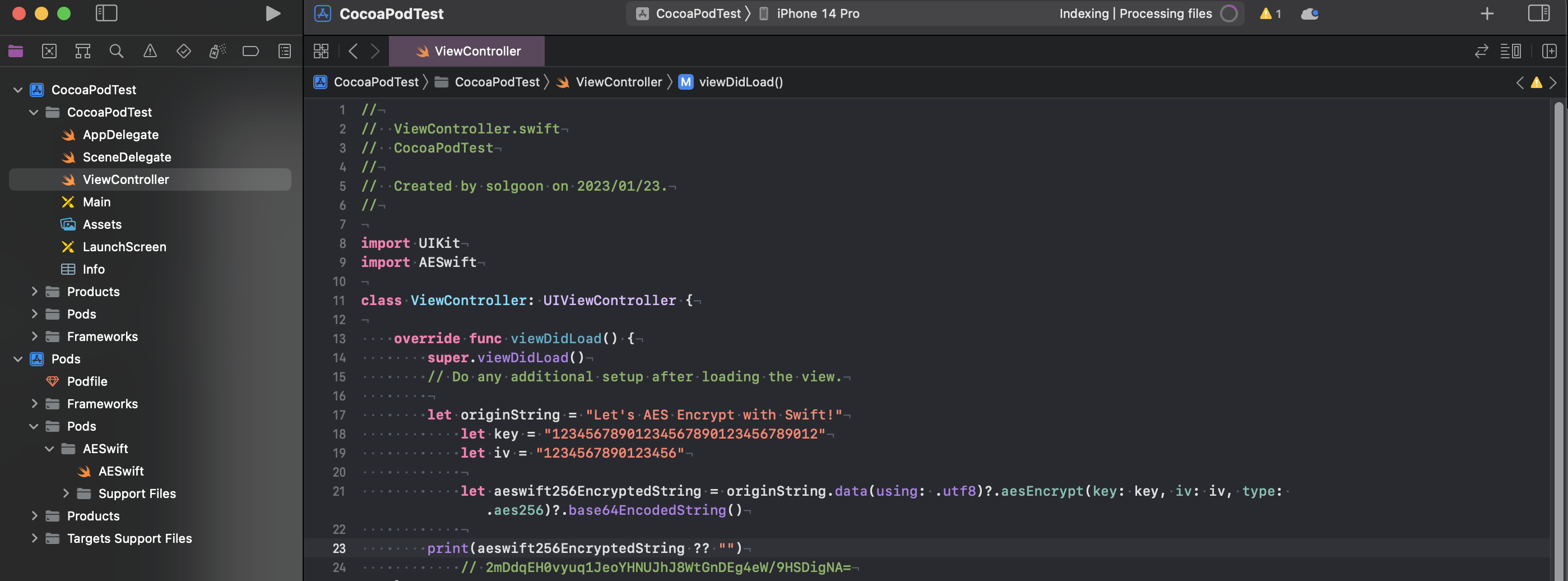
Task: Expand the Products folder under CocoaPodTest
Action: coord(34,292)
